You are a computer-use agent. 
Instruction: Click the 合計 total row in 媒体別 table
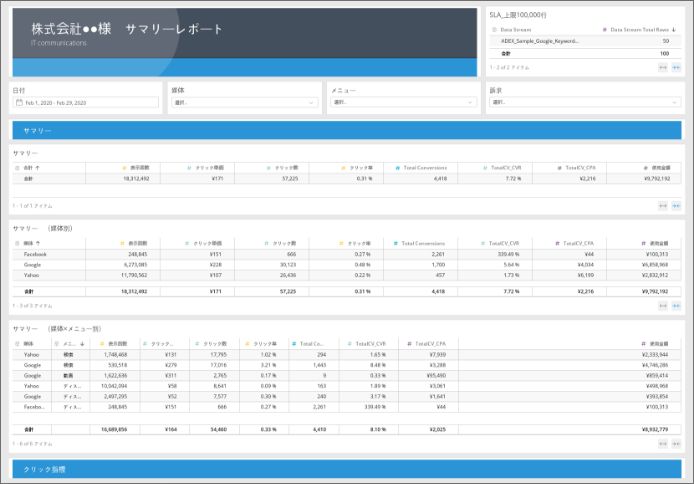tap(347, 292)
